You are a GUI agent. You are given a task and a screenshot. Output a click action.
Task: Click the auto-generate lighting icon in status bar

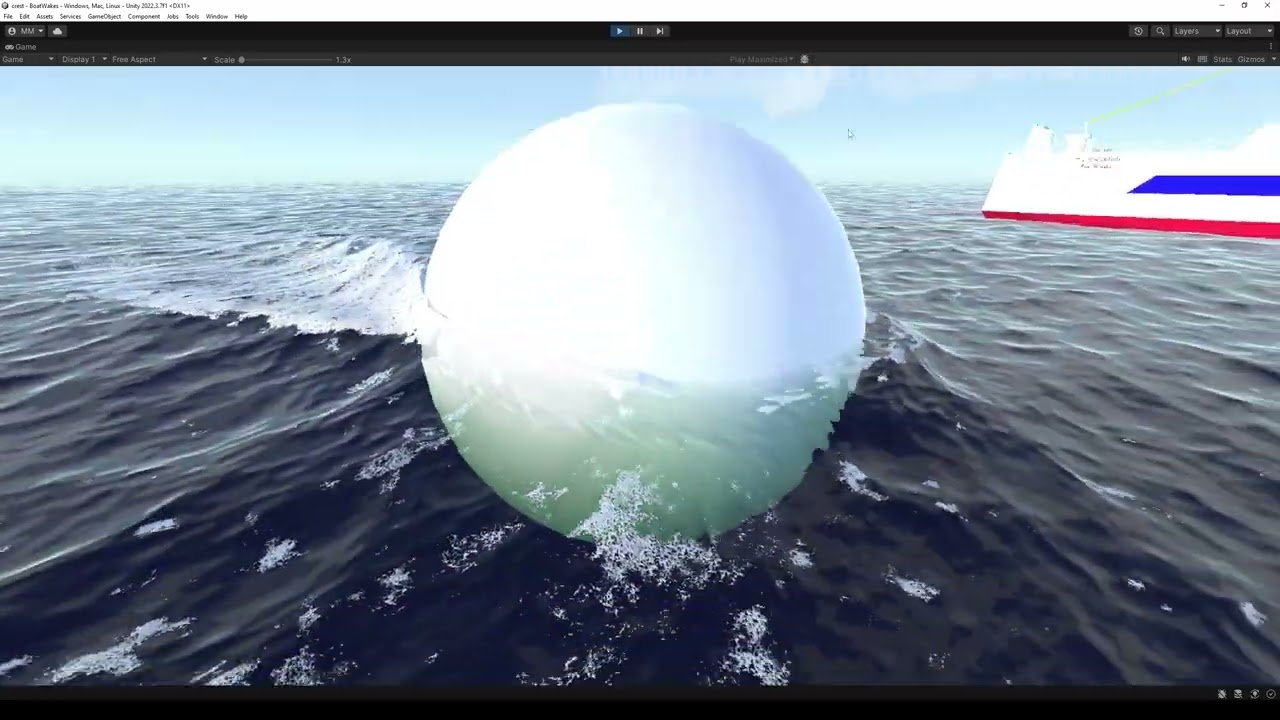1255,694
